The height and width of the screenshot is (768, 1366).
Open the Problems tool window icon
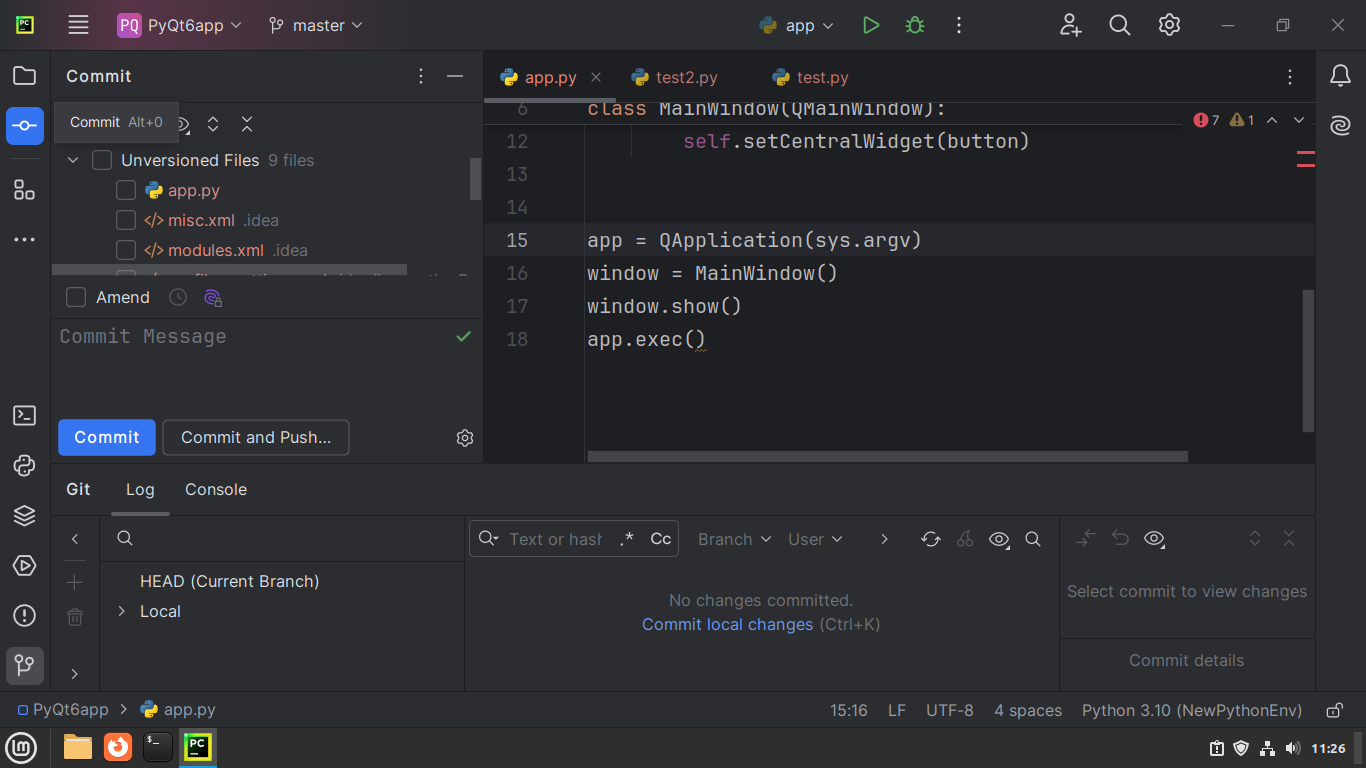click(x=25, y=616)
